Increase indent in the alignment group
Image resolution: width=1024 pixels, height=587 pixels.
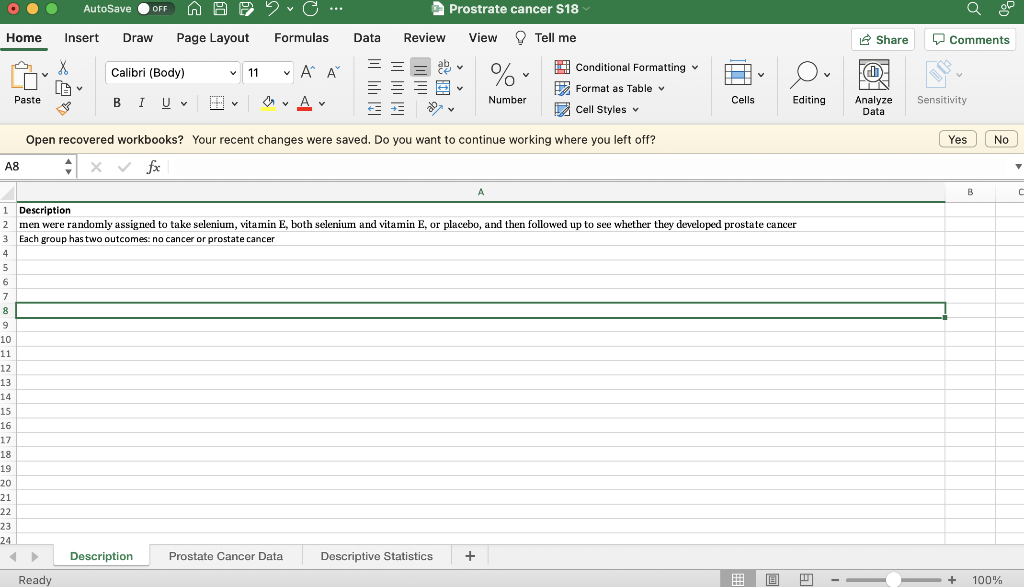click(x=397, y=109)
